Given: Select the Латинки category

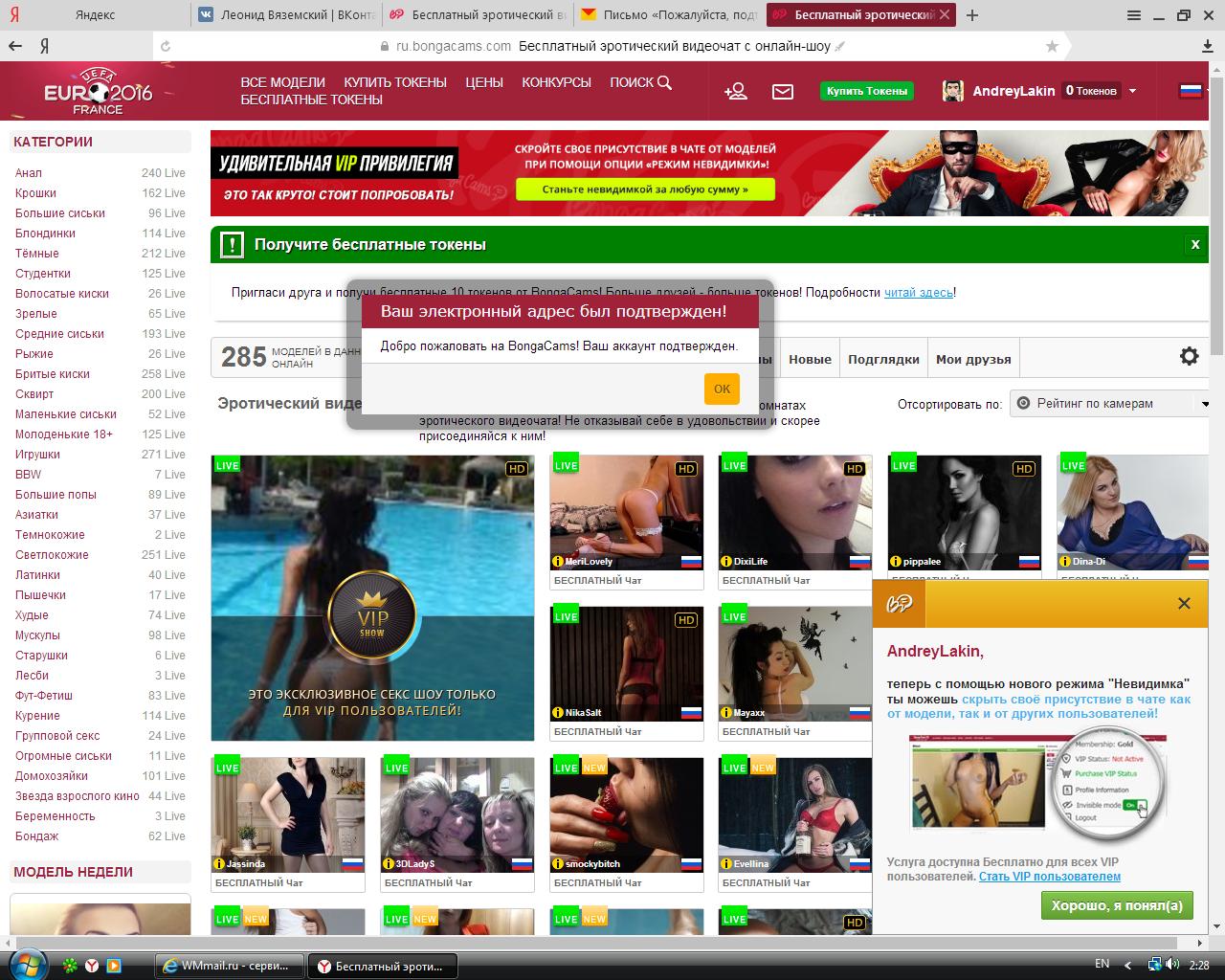Looking at the screenshot, I should click(x=37, y=575).
